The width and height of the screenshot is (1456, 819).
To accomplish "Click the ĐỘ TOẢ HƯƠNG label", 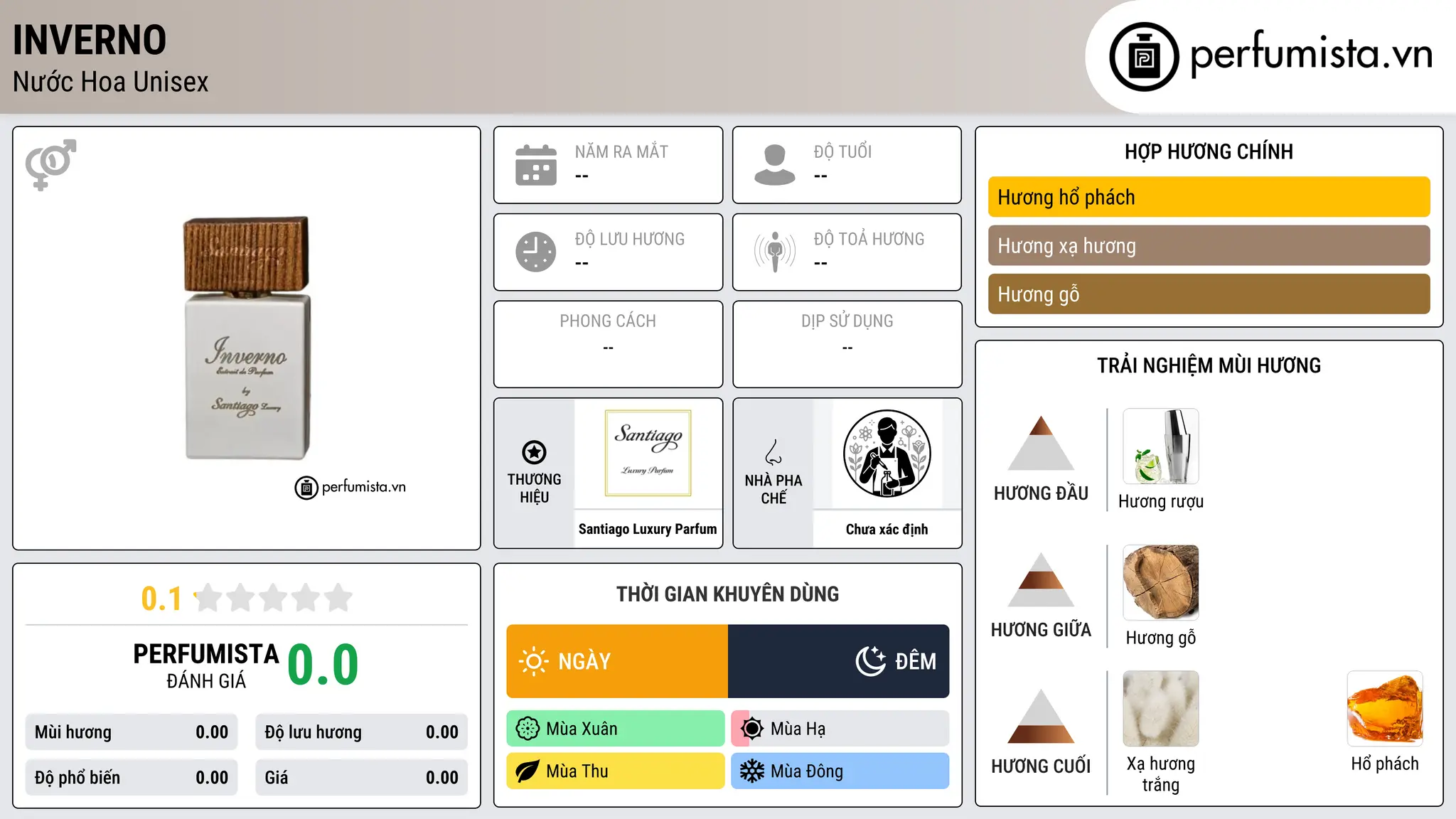I will 869,239.
